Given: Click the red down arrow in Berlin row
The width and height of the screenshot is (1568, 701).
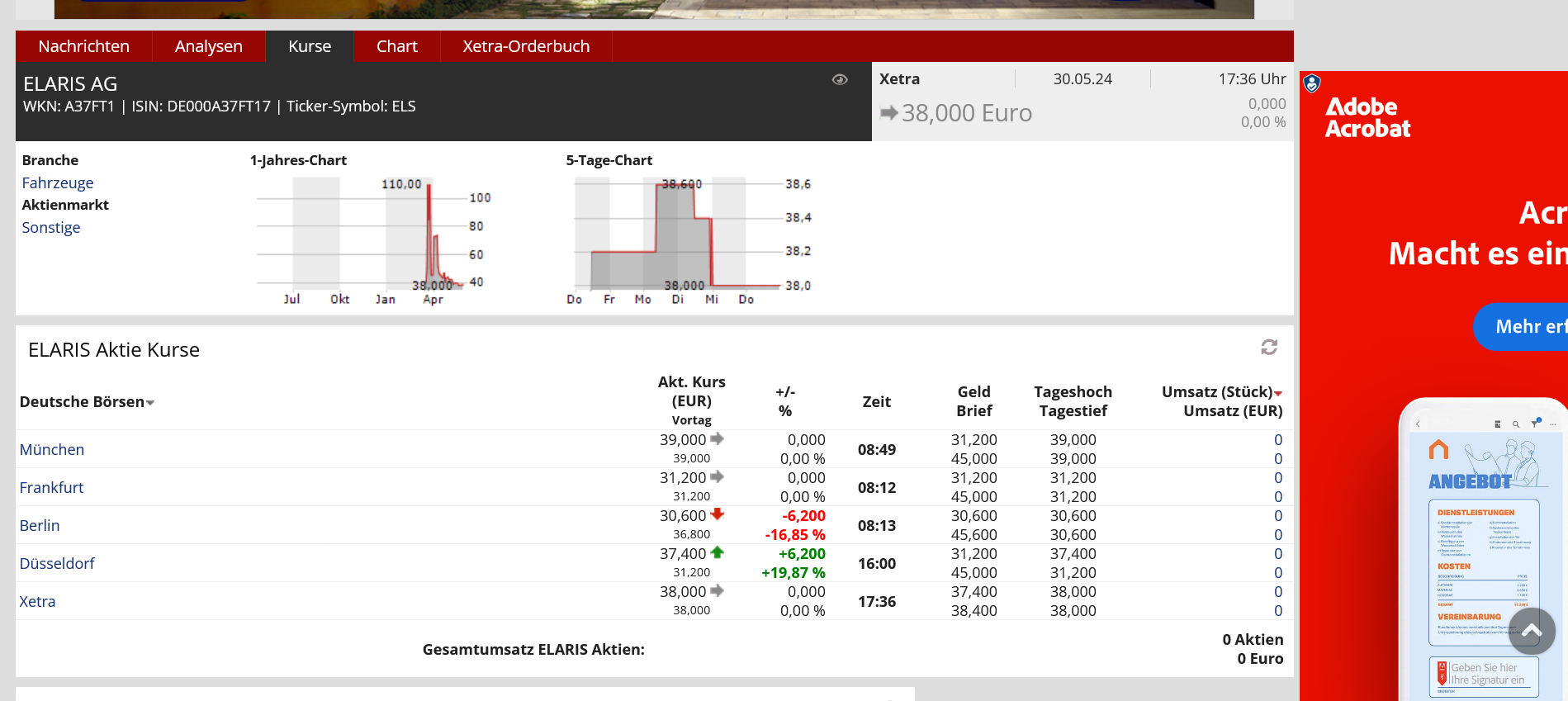Looking at the screenshot, I should click(x=717, y=514).
